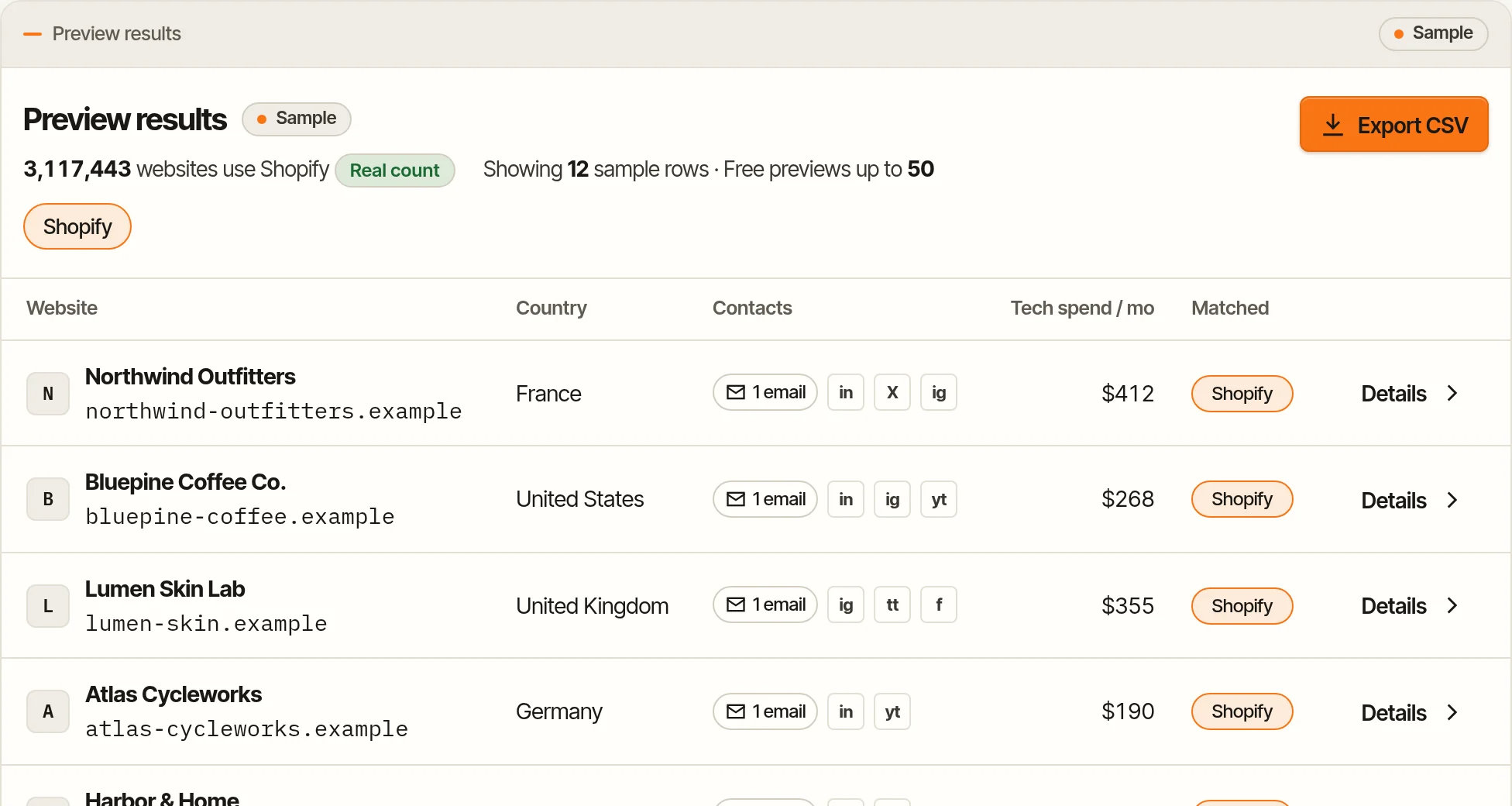Click the L avatar for Lumen Skin Lab
1512x806 pixels.
(48, 606)
